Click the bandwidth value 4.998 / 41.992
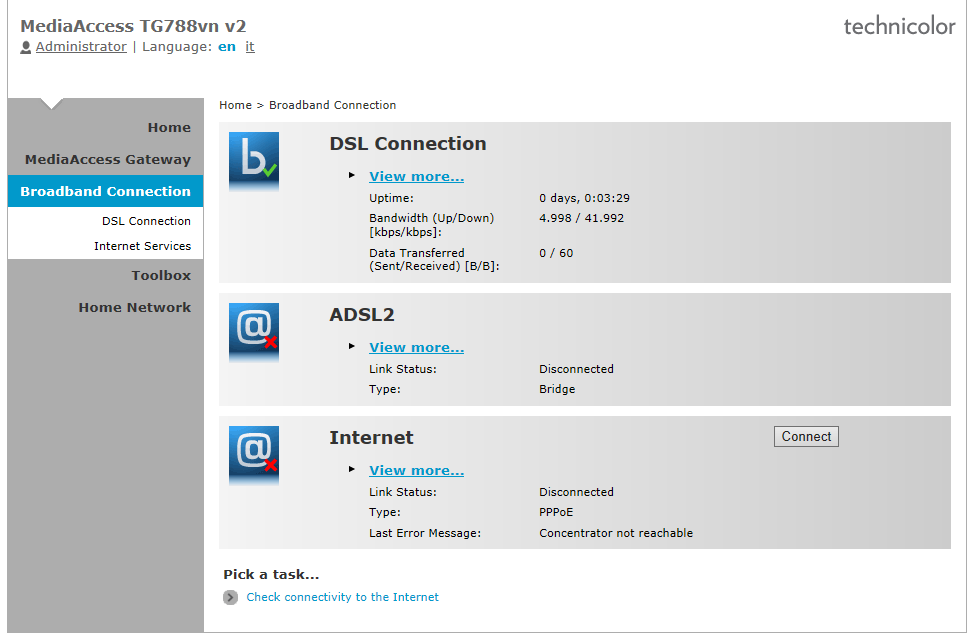This screenshot has height=637, width=975. point(581,218)
